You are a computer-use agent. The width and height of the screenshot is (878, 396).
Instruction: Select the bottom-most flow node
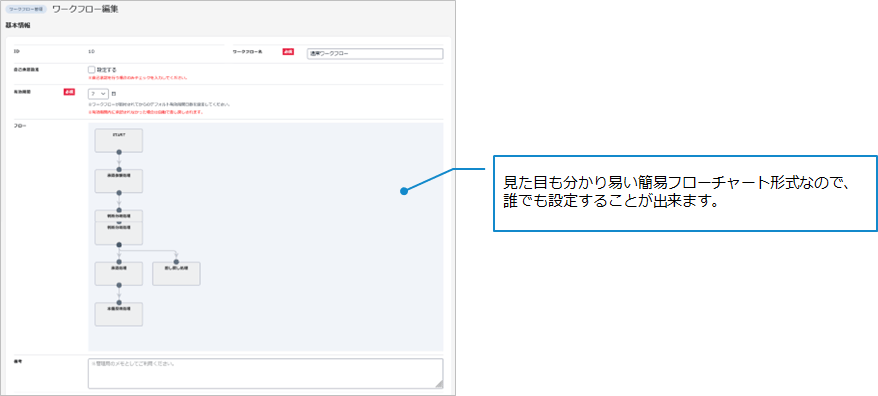pos(119,314)
